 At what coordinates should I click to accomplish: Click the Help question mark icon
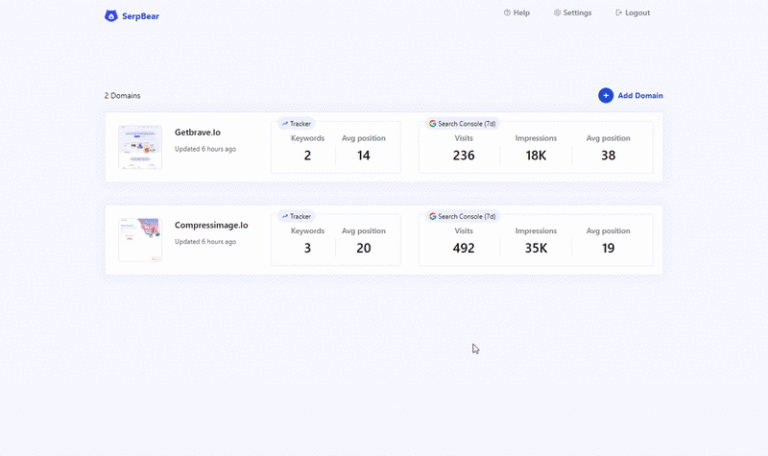pyautogui.click(x=507, y=13)
